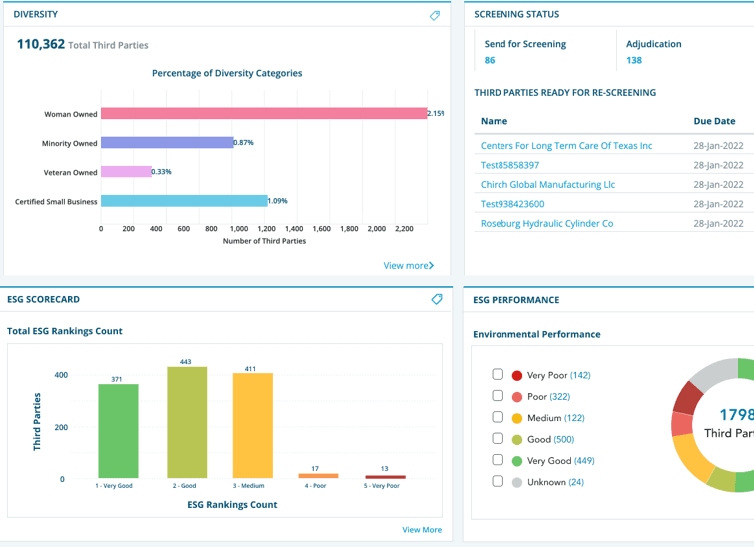Open View More under ESG Scorecard

tap(422, 530)
